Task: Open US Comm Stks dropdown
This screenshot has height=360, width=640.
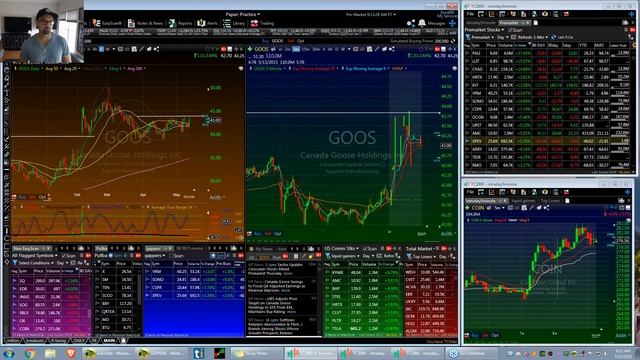Action: click(x=342, y=249)
